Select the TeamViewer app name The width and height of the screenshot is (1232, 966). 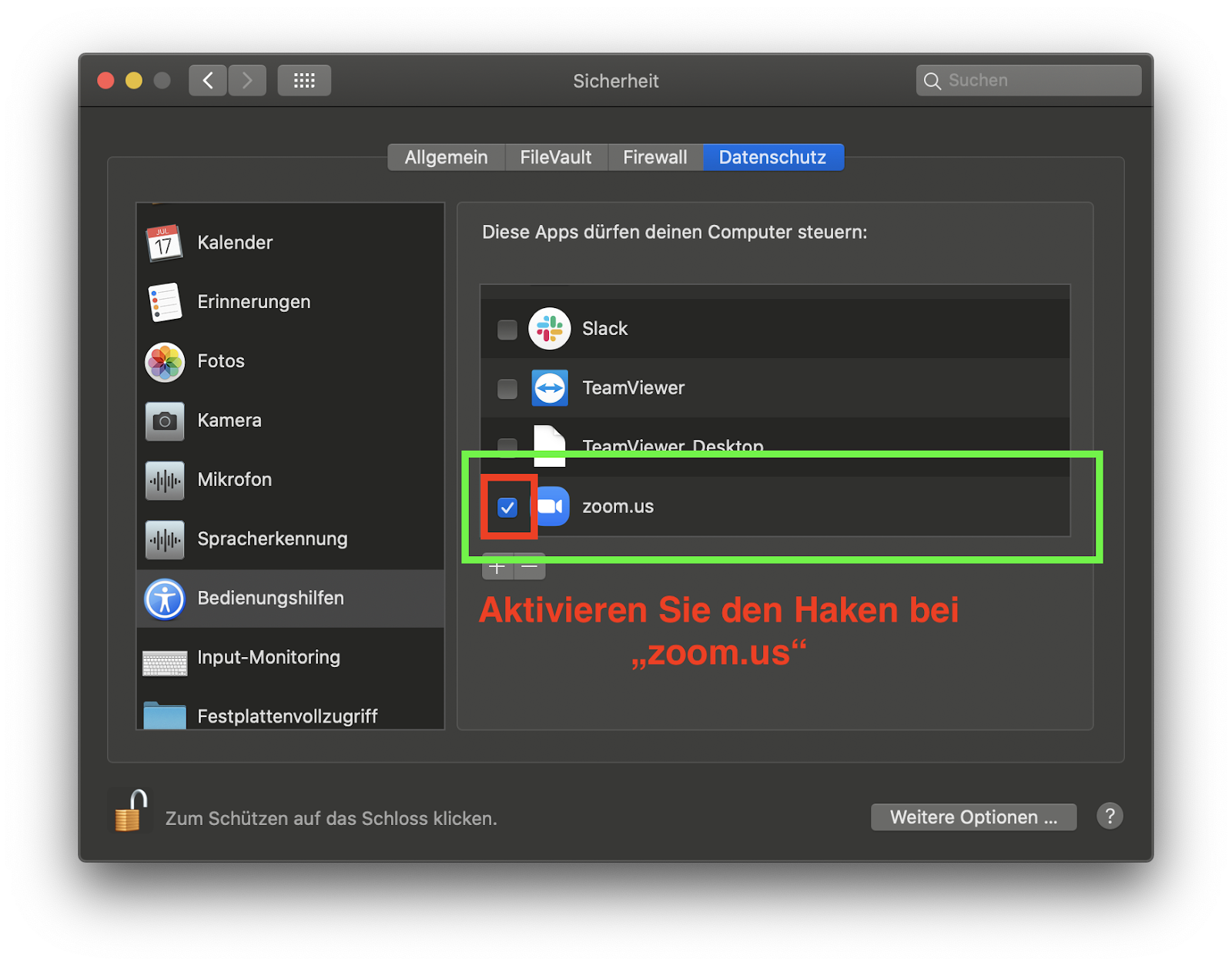pos(634,388)
